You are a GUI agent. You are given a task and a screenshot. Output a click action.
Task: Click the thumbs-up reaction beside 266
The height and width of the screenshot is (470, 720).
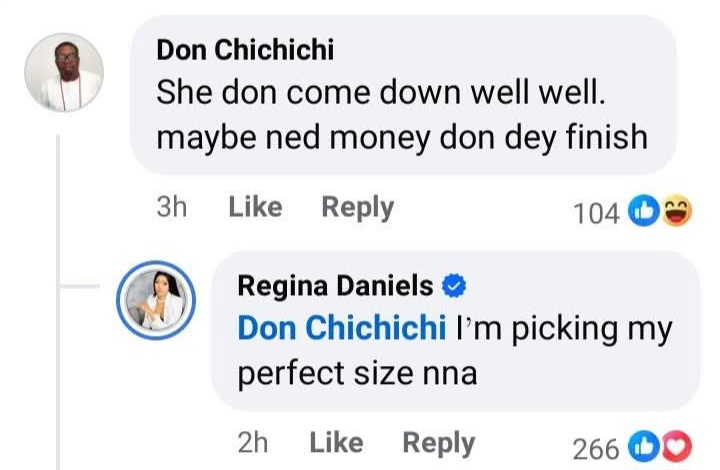[x=643, y=447]
